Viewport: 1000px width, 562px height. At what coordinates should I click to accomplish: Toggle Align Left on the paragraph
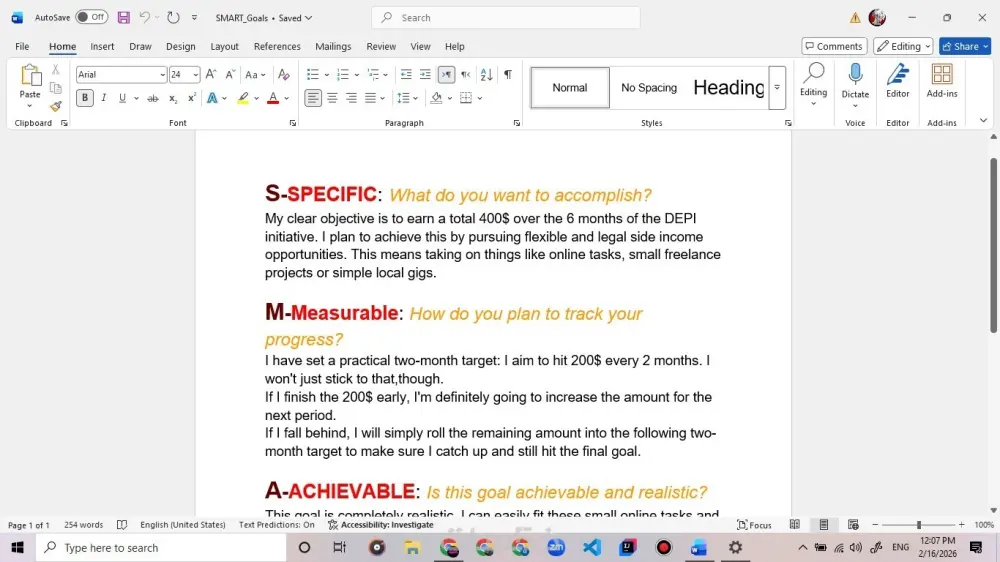pos(312,98)
